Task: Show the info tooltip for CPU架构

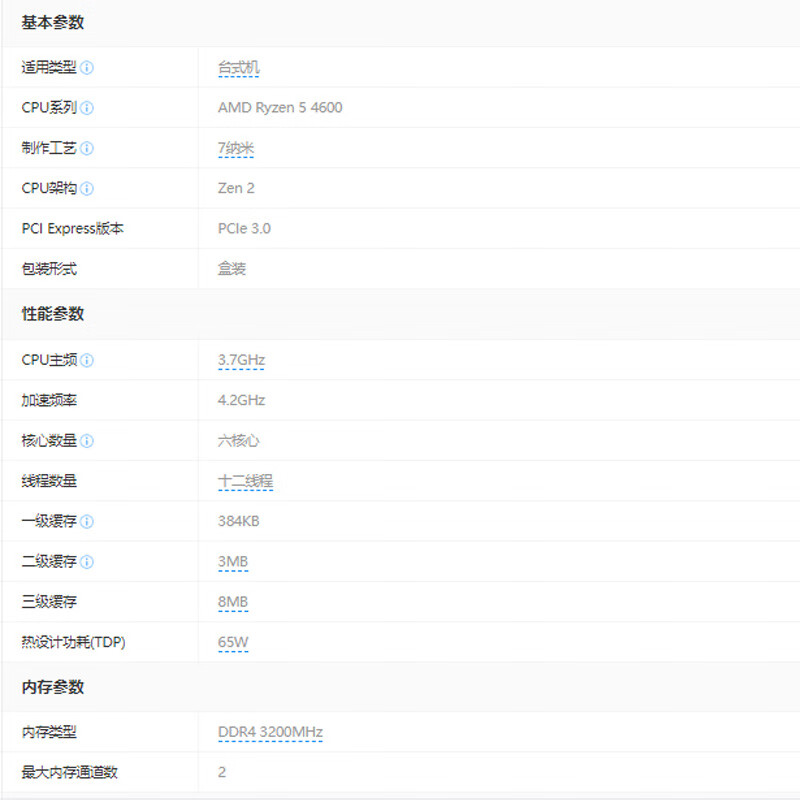Action: point(87,188)
